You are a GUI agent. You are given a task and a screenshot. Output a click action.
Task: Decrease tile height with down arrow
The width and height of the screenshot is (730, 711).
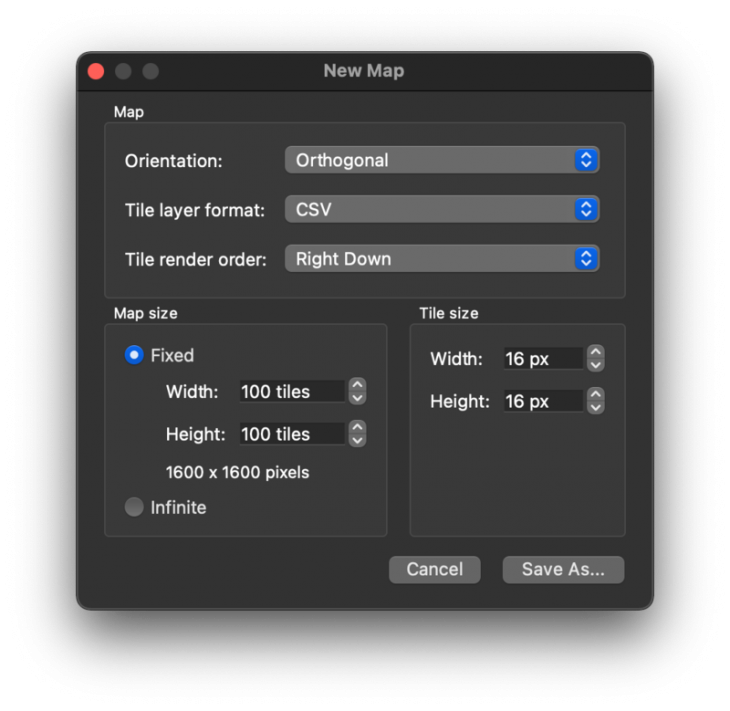click(x=596, y=407)
